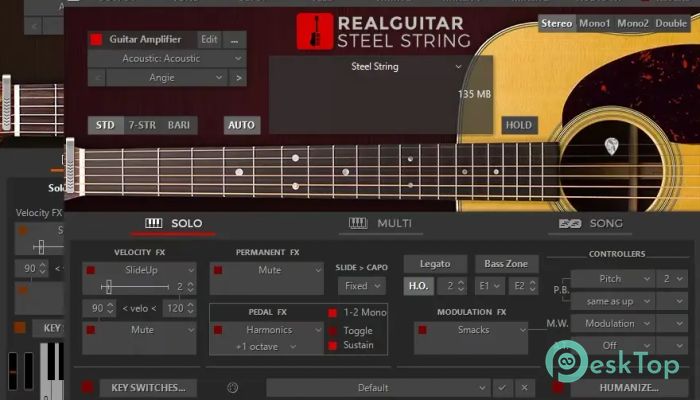Click the red square beside the Humanize button

[x=558, y=387]
